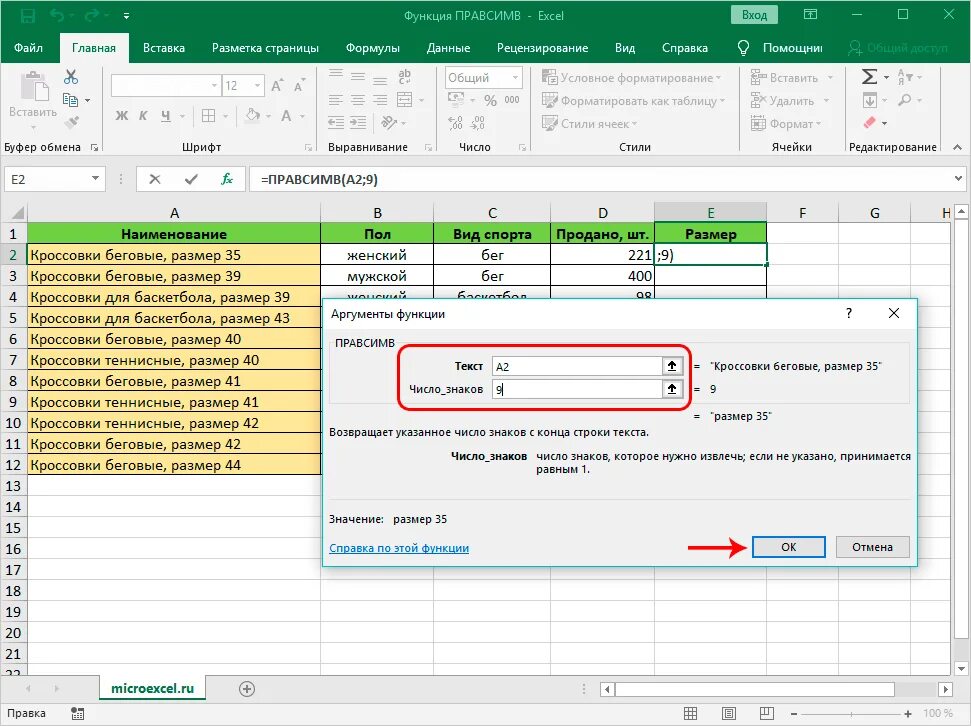This screenshot has width=971, height=726.
Task: Click the Число_знаков argument input field
Action: click(577, 389)
